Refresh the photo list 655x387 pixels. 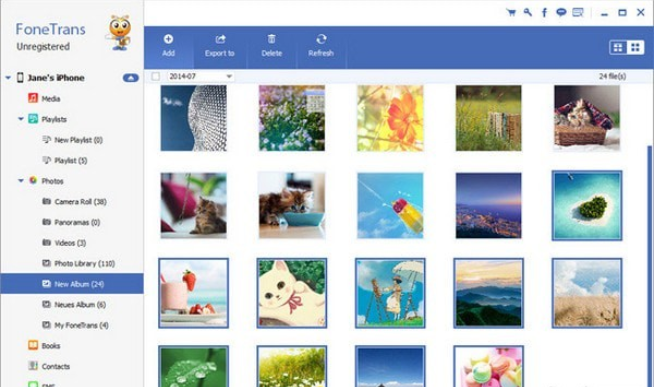click(321, 46)
